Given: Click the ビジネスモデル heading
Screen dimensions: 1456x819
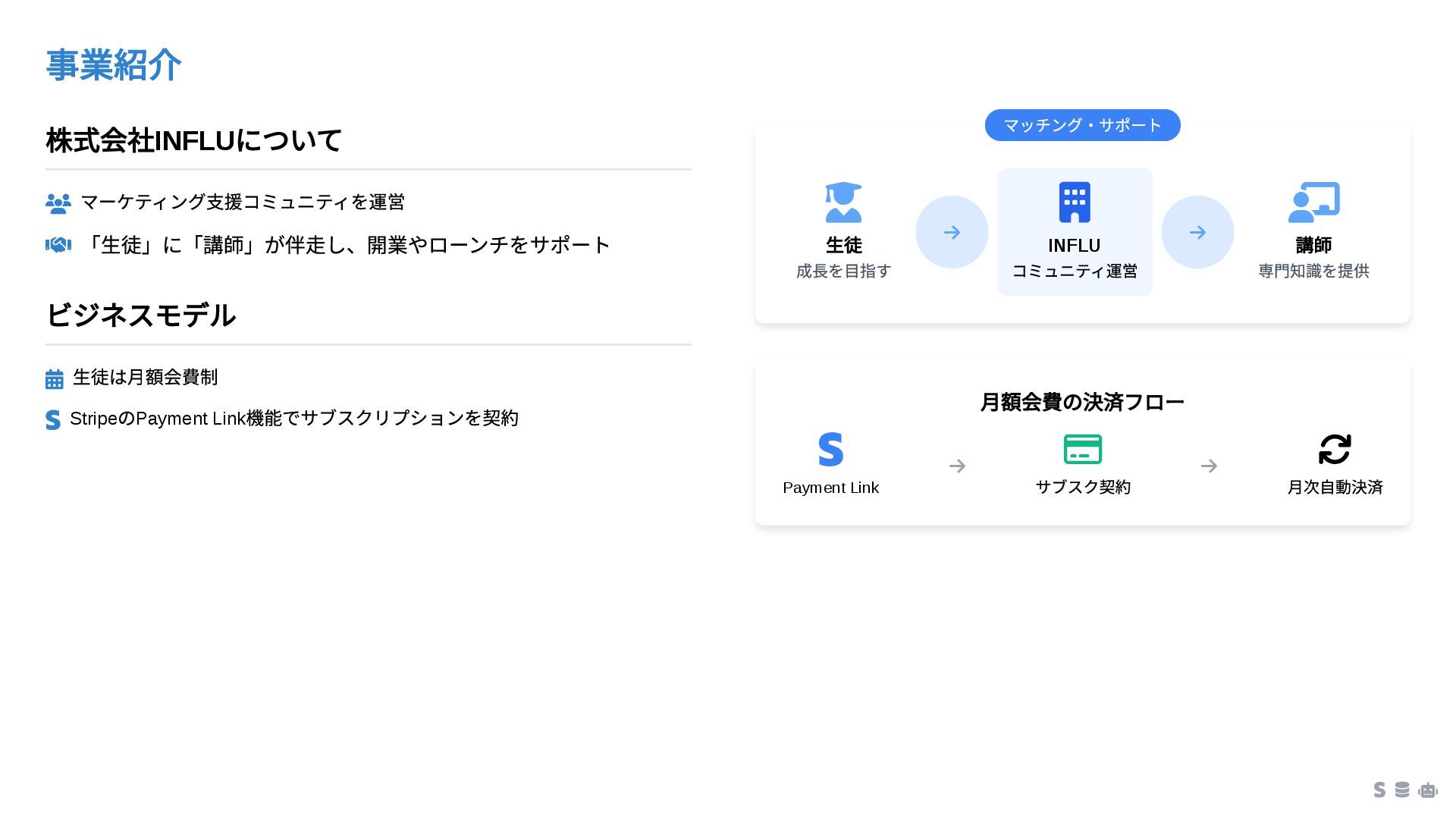Looking at the screenshot, I should 141,315.
